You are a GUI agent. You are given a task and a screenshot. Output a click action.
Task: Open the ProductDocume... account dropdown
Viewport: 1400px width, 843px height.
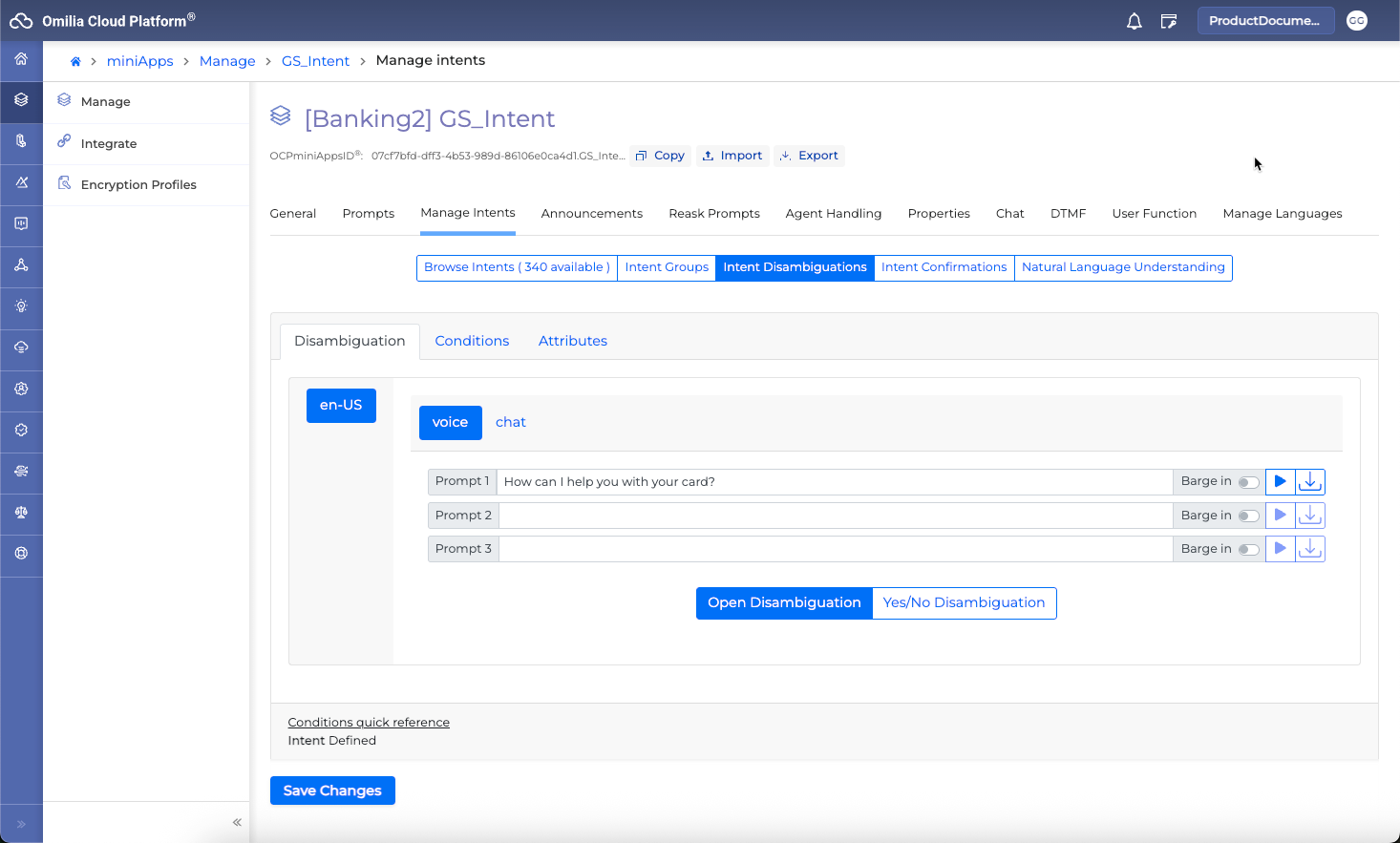pos(1264,21)
